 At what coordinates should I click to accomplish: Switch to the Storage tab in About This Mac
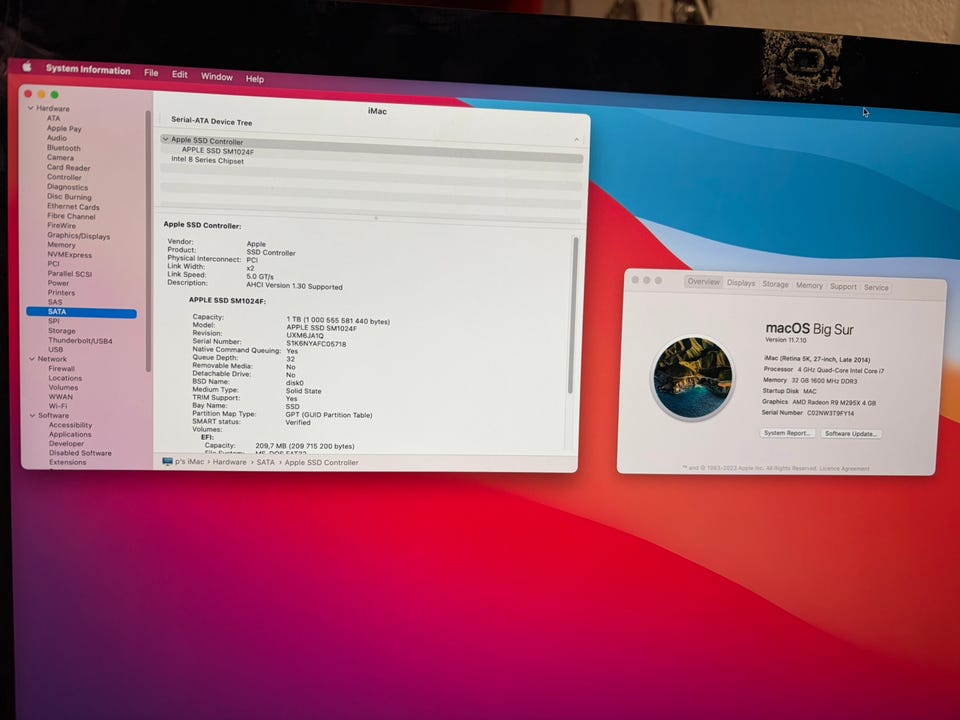click(775, 284)
